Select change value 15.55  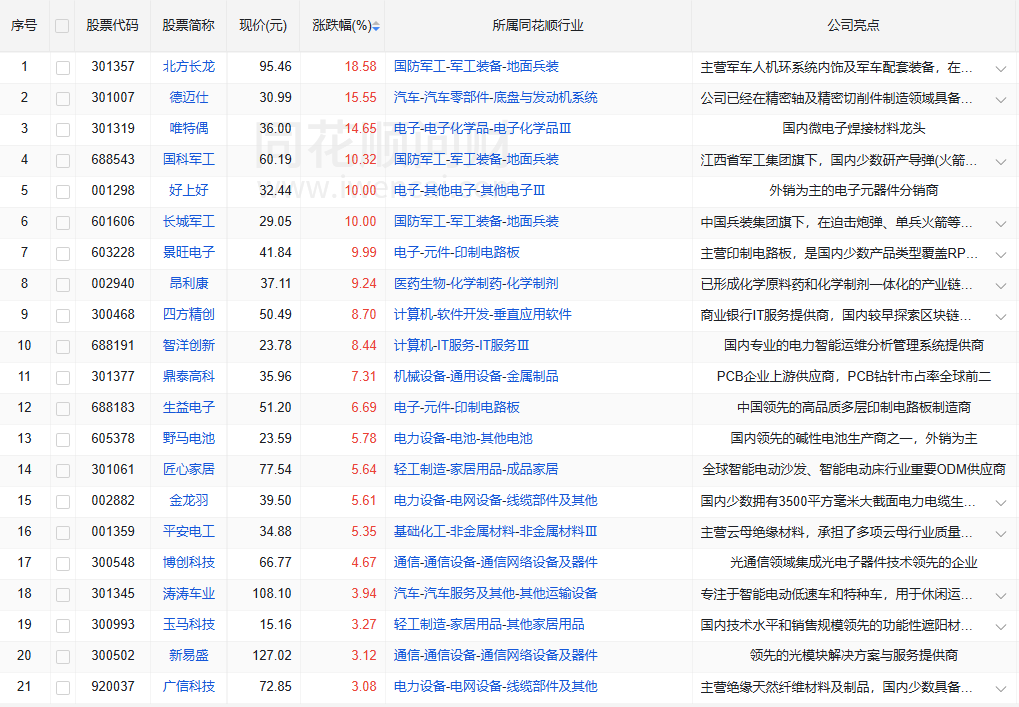tap(361, 97)
